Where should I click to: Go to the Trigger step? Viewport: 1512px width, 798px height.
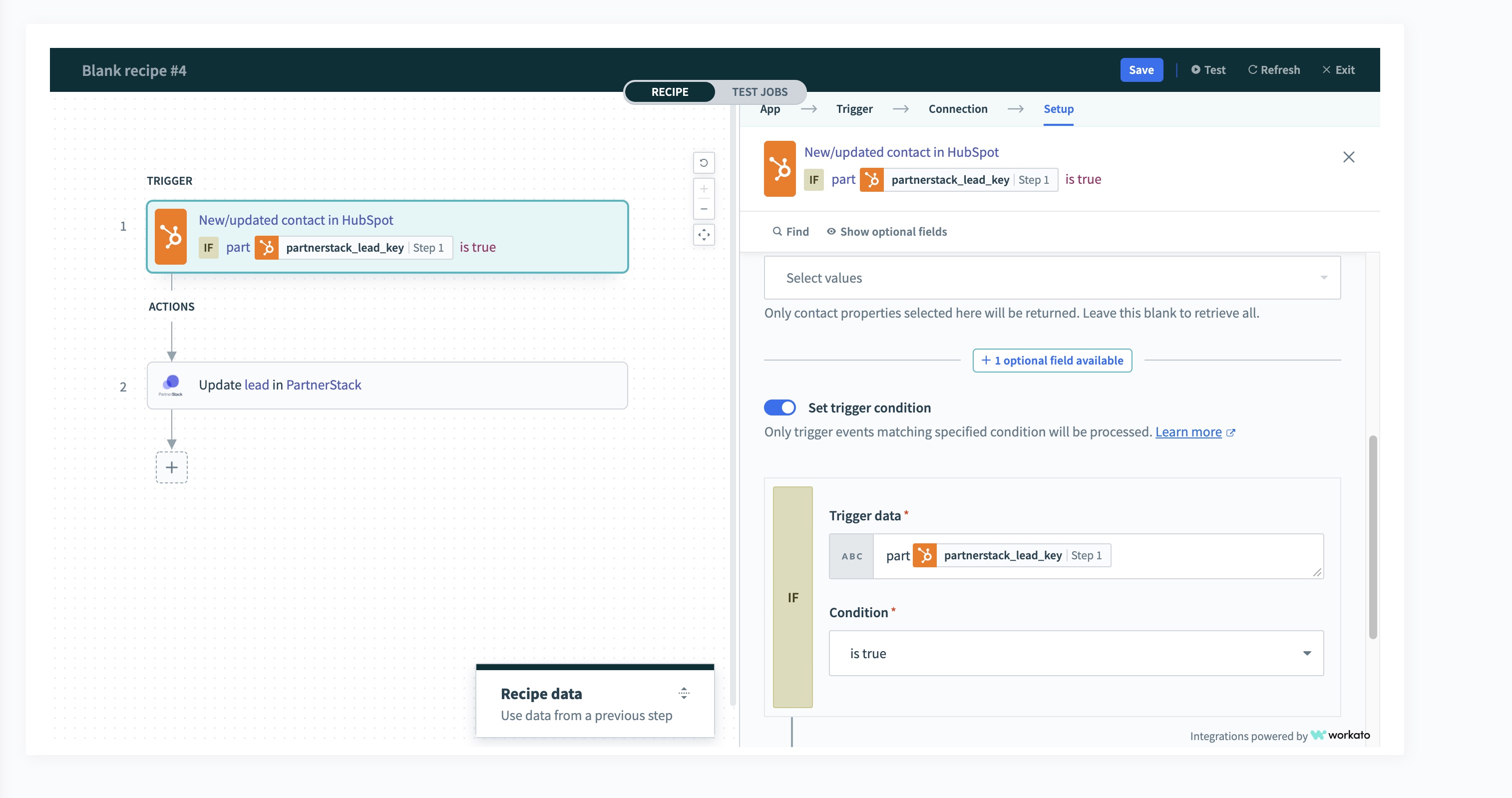tap(854, 109)
